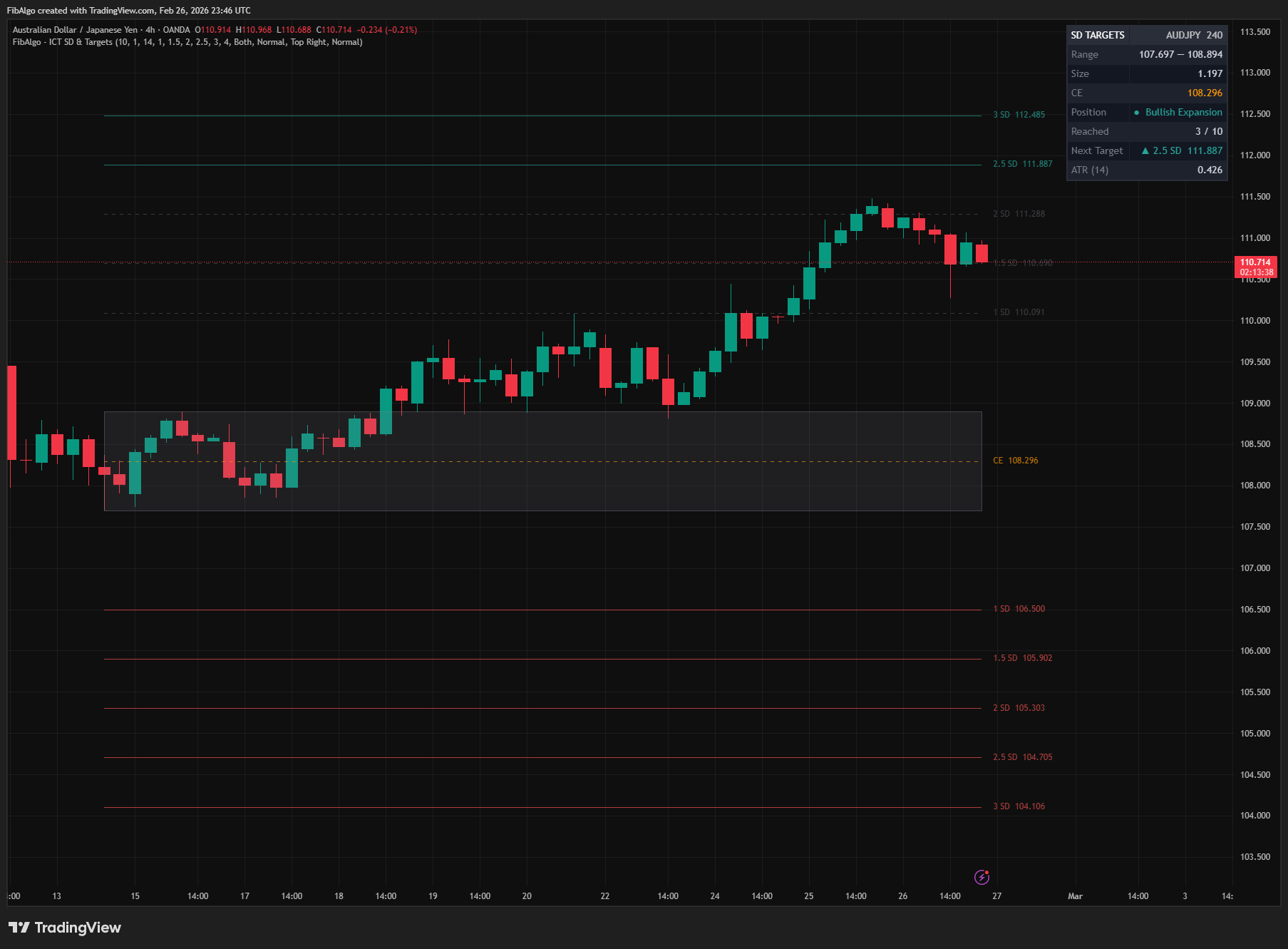Viewport: 1288px width, 949px height.
Task: Click the SD TARGETS panel header
Action: coord(1097,35)
